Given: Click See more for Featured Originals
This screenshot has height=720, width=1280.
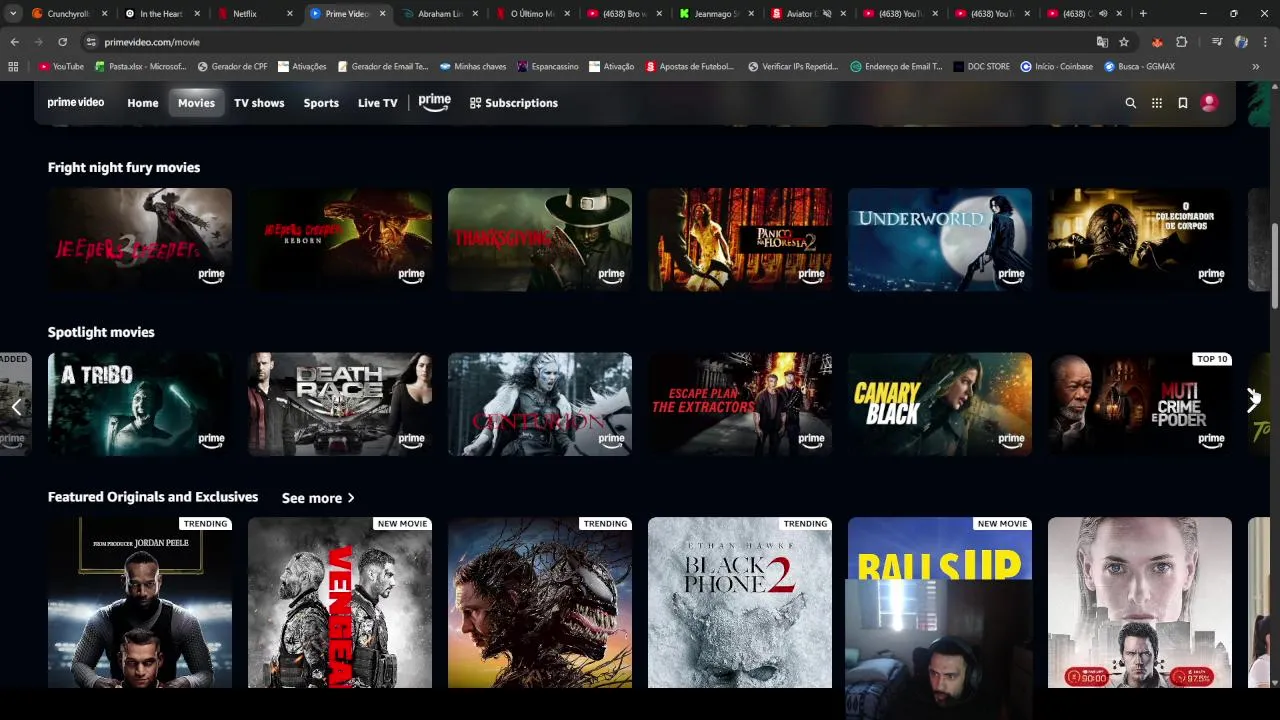Looking at the screenshot, I should [318, 498].
